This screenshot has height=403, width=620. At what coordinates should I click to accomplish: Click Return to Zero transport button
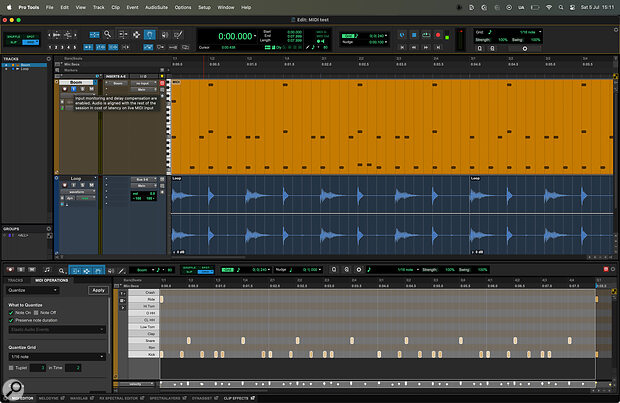pyautogui.click(x=402, y=47)
